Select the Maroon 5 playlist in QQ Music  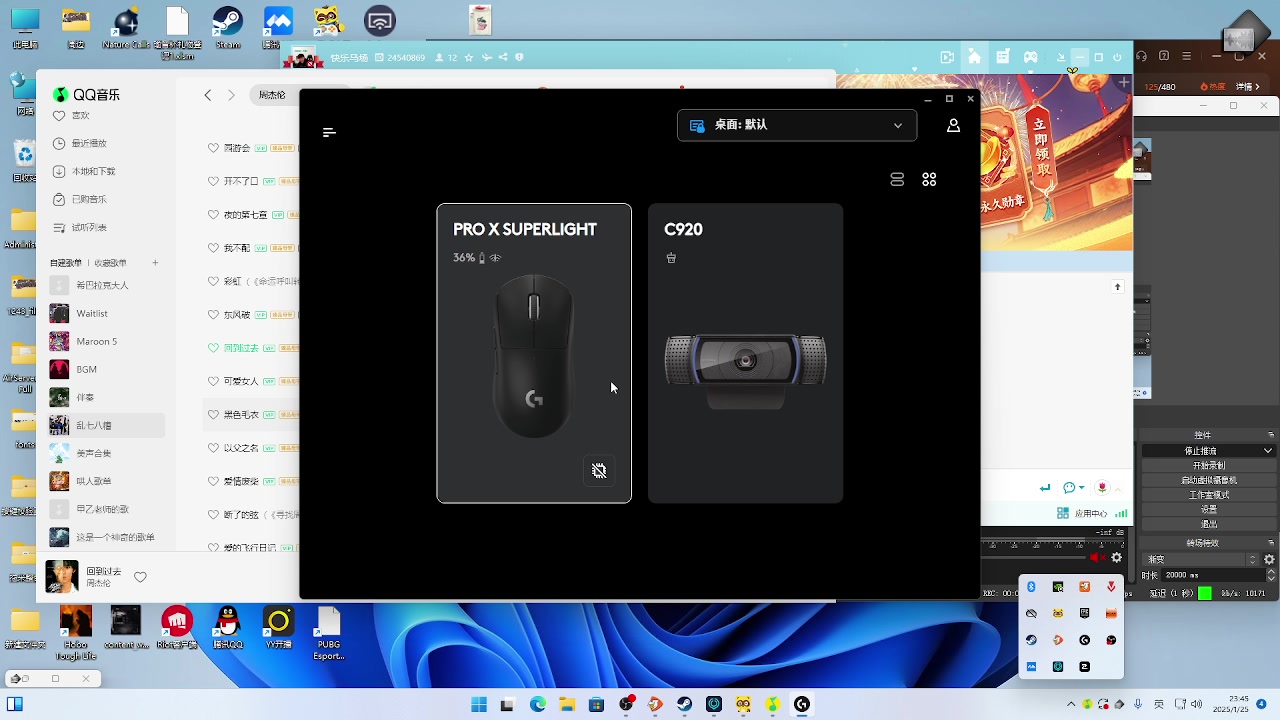[105, 341]
